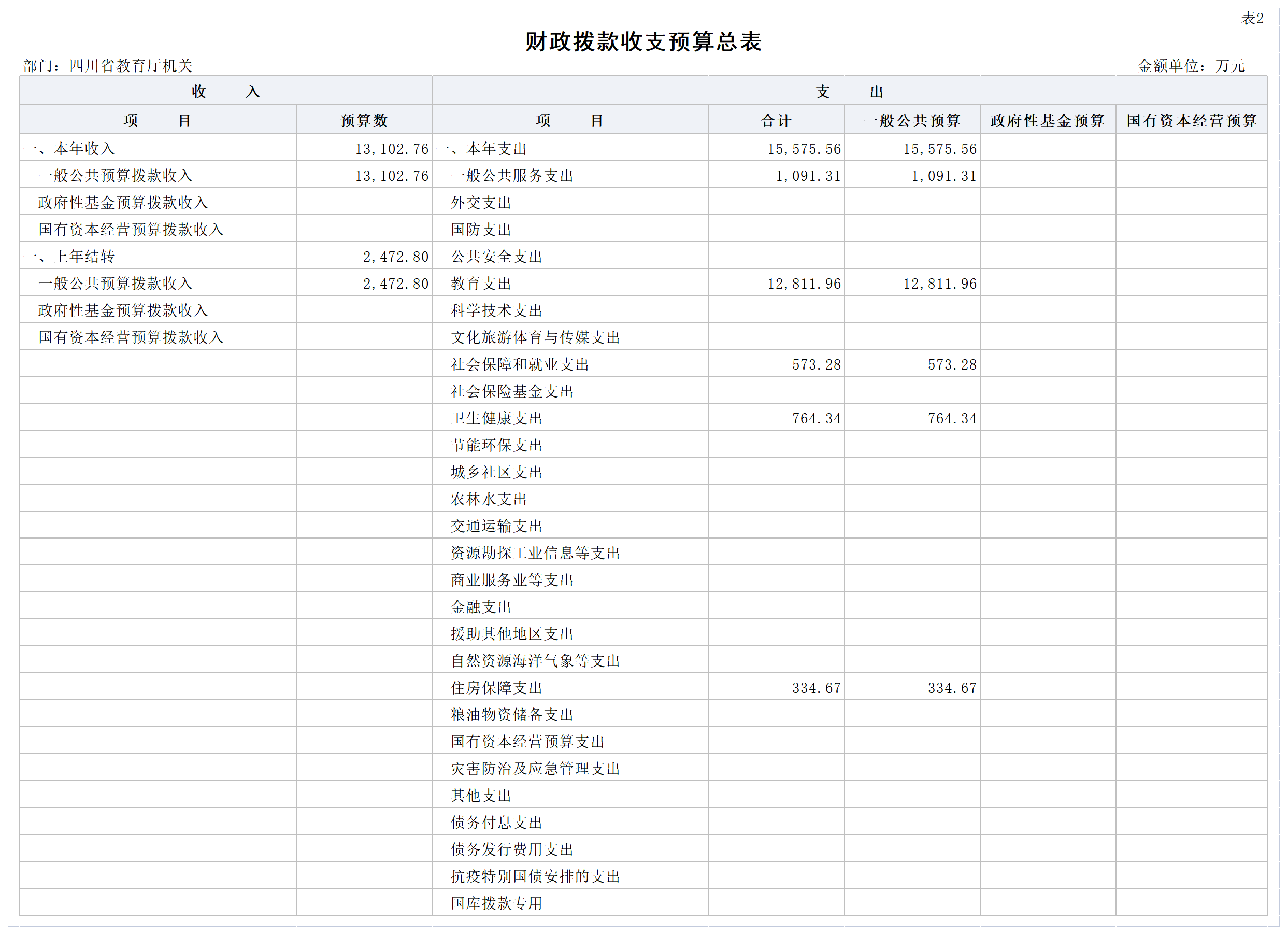
Task: Click the 收入 header cell
Action: click(225, 91)
